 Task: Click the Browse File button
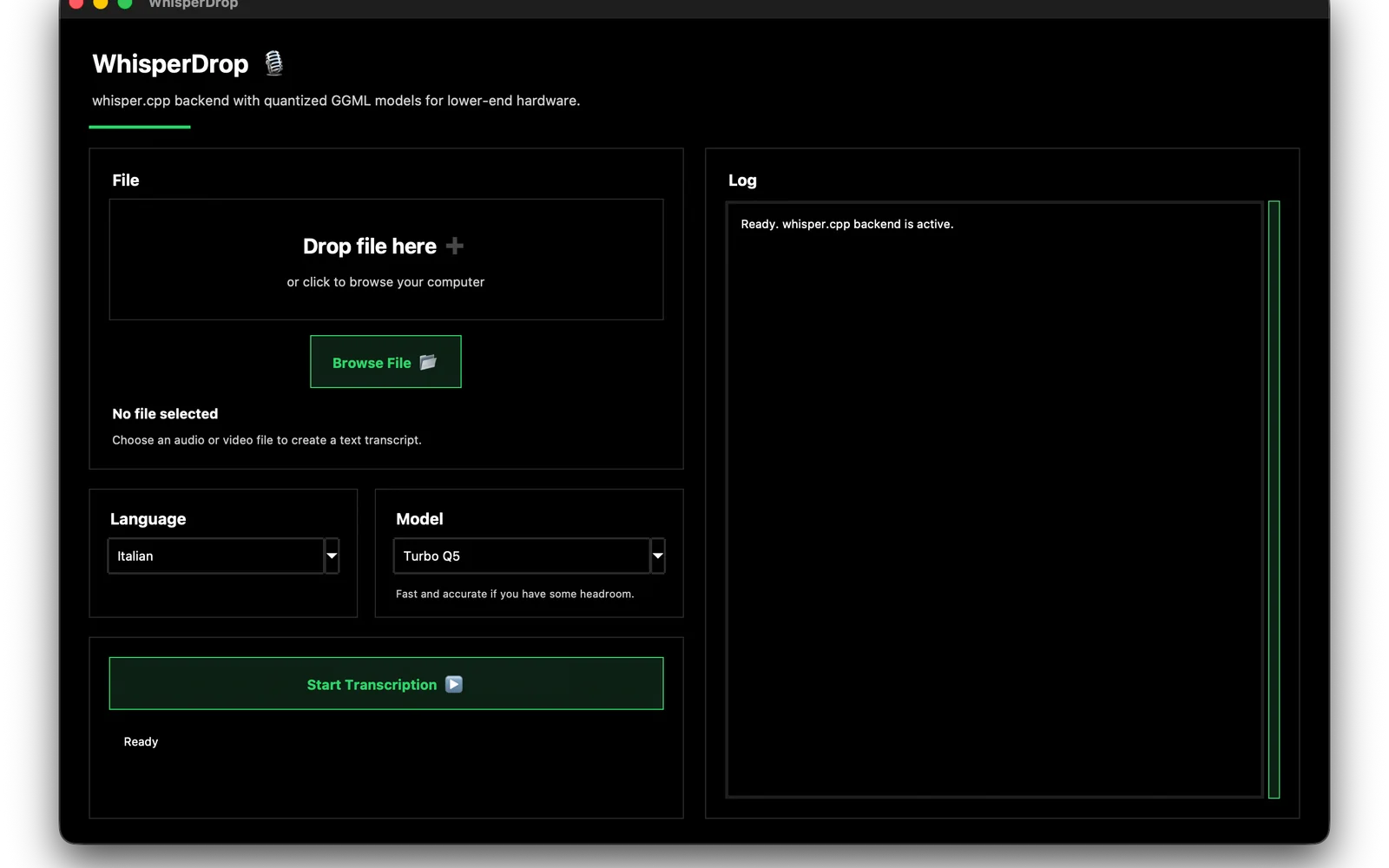click(385, 362)
